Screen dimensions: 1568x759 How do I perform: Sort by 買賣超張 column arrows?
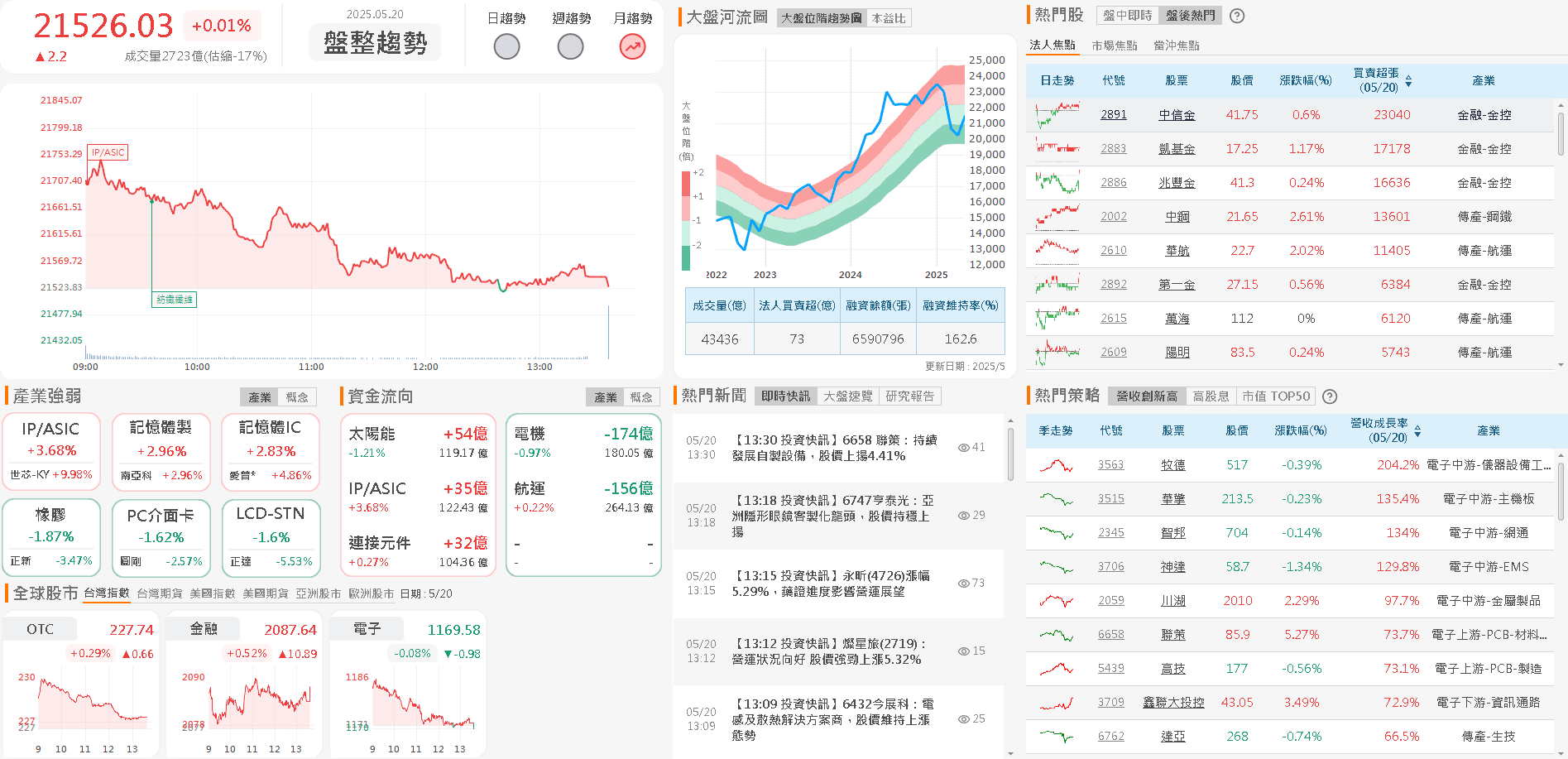[1408, 81]
